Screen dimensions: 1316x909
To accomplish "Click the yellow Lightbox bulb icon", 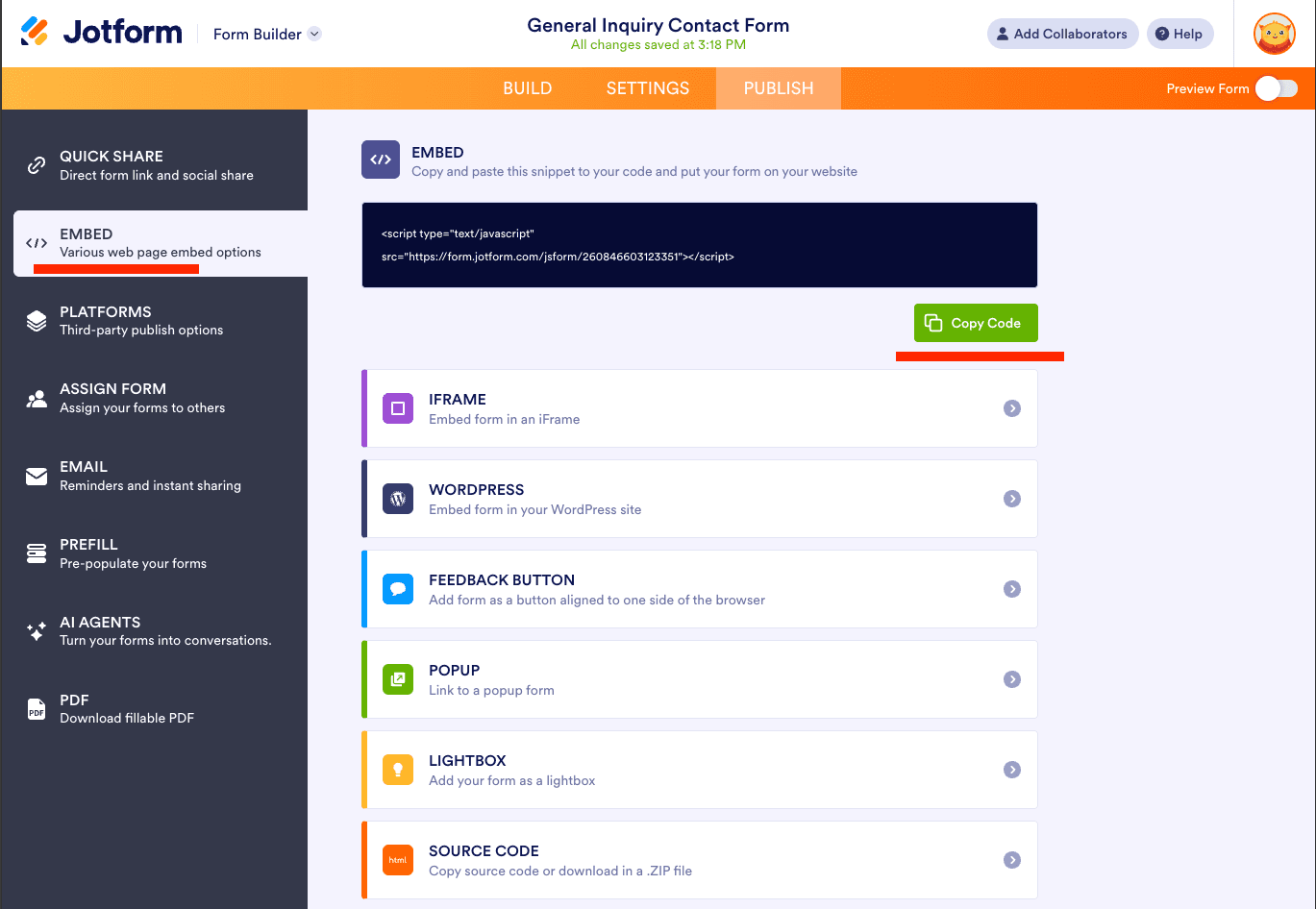I will [398, 770].
